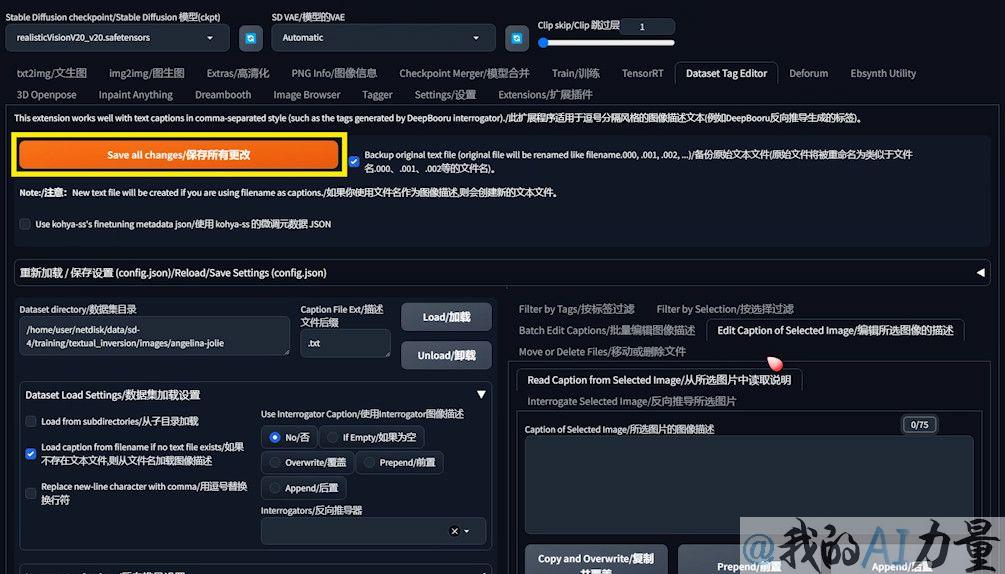Screen dimensions: 1005x574
Task: Switch to the Dreambooth tab
Action: click(x=223, y=95)
